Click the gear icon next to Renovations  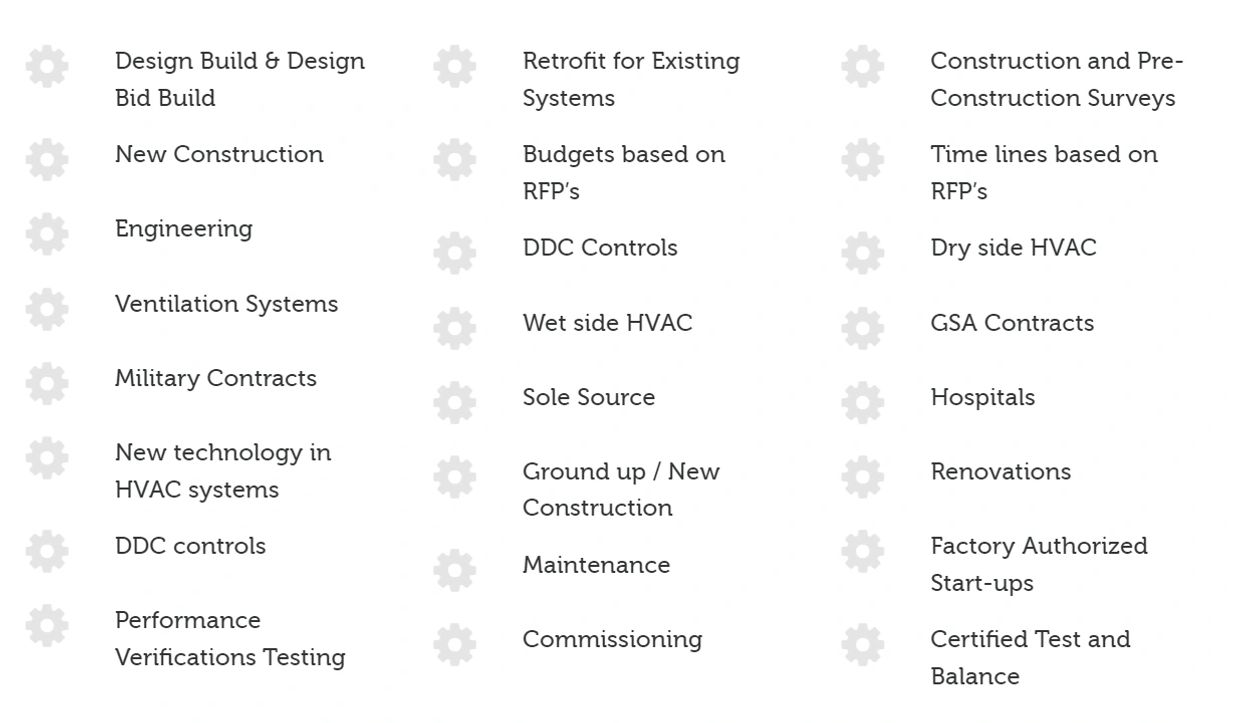pos(863,477)
